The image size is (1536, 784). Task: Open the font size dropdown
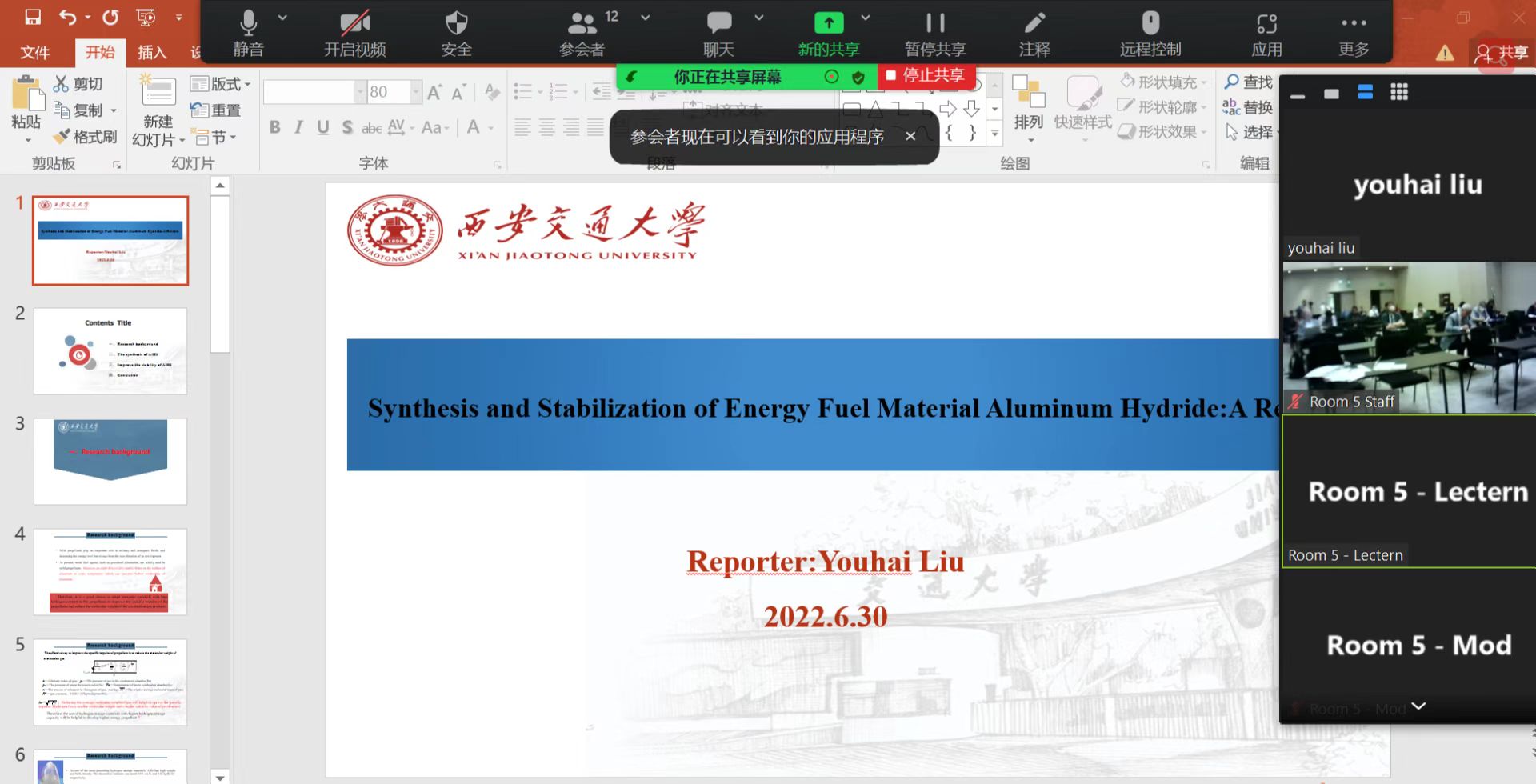pyautogui.click(x=415, y=92)
